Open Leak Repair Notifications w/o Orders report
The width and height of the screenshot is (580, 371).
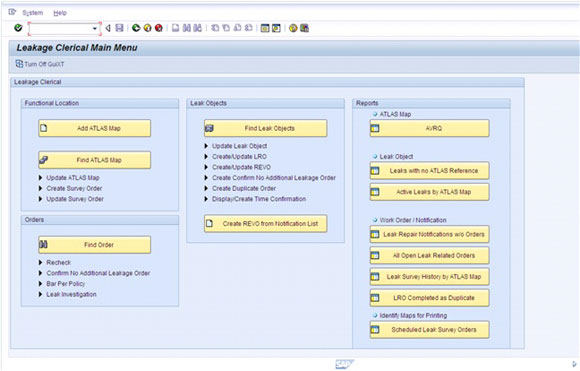click(429, 235)
